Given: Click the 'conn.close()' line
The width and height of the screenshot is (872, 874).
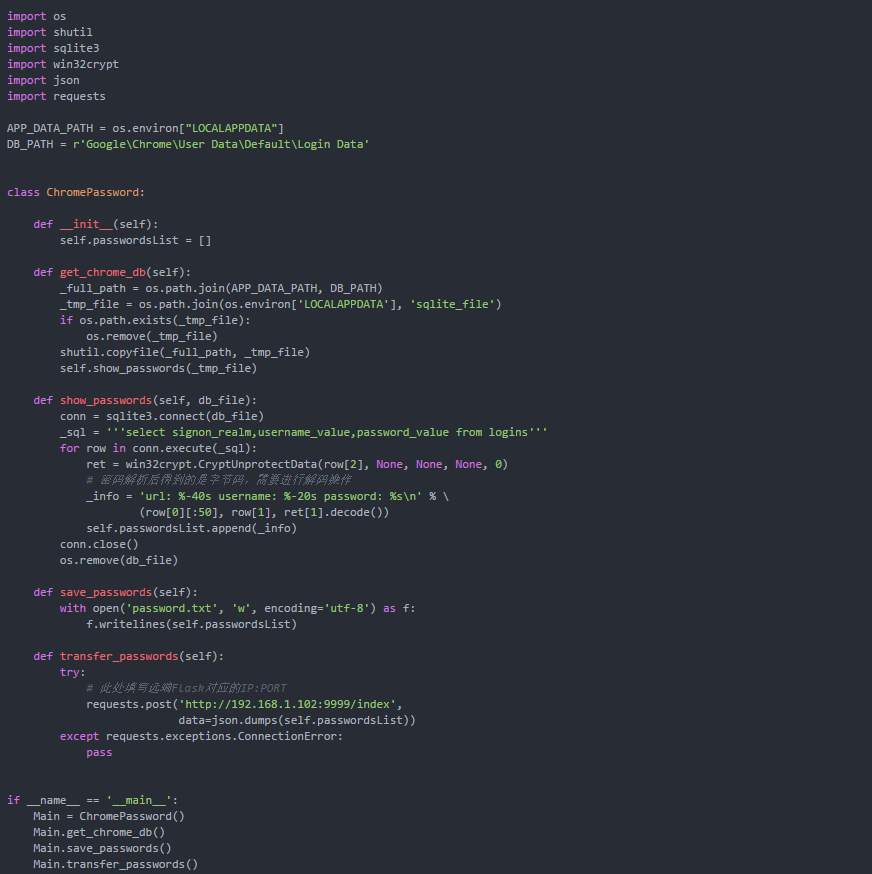Looking at the screenshot, I should coord(99,545).
